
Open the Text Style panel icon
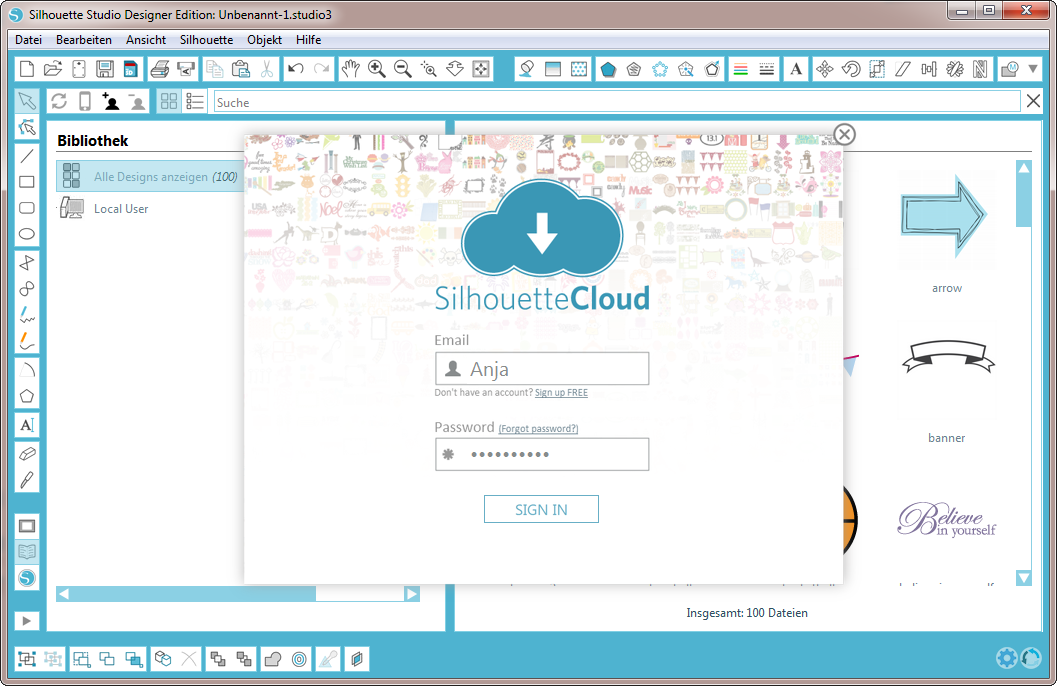click(796, 69)
